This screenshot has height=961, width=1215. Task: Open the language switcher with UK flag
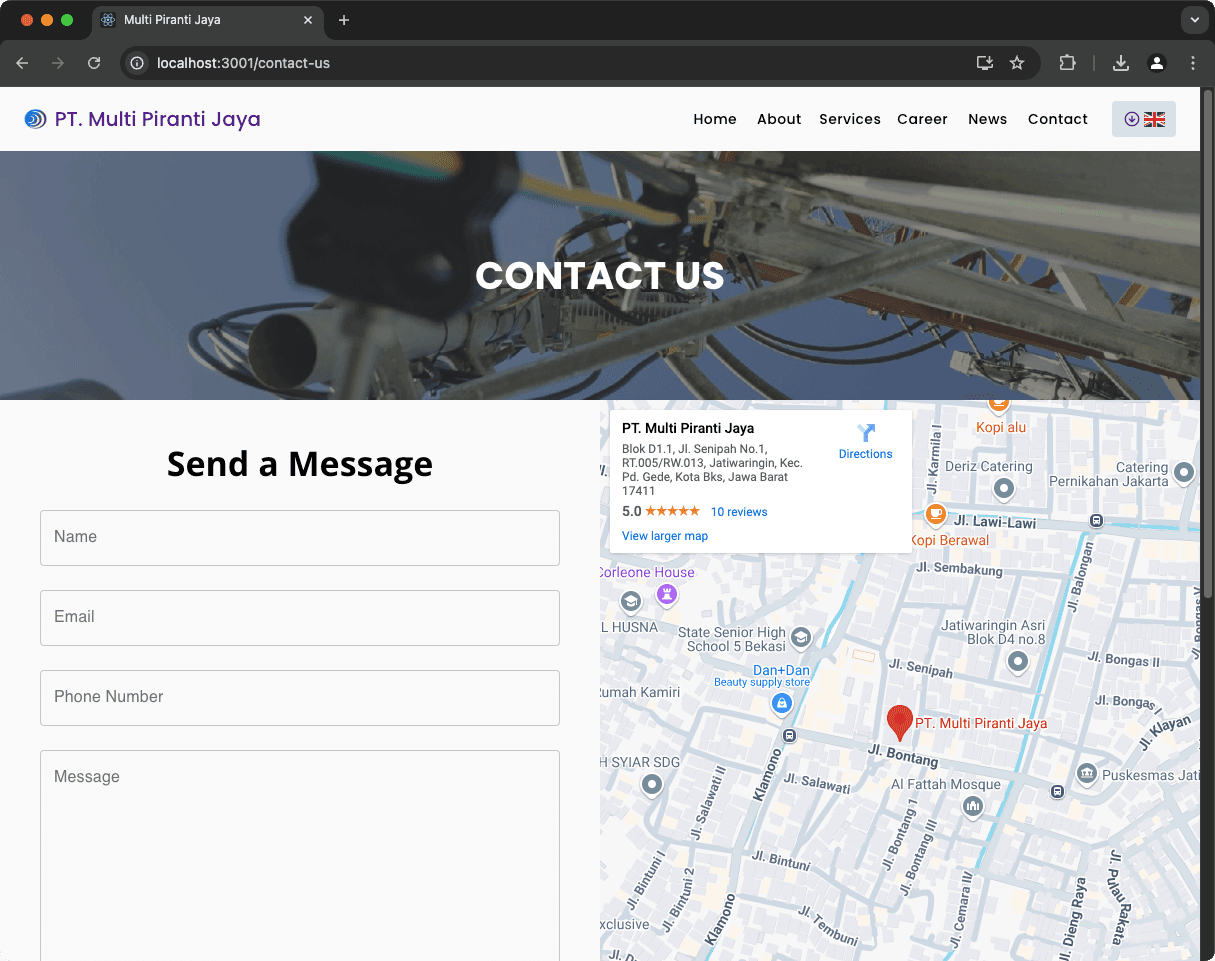[1144, 119]
